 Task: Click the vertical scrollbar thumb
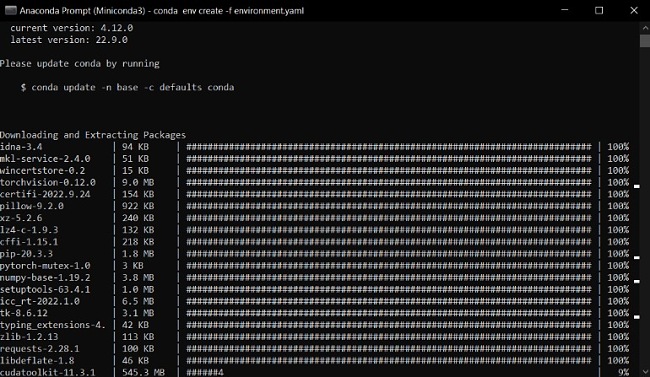click(x=645, y=41)
